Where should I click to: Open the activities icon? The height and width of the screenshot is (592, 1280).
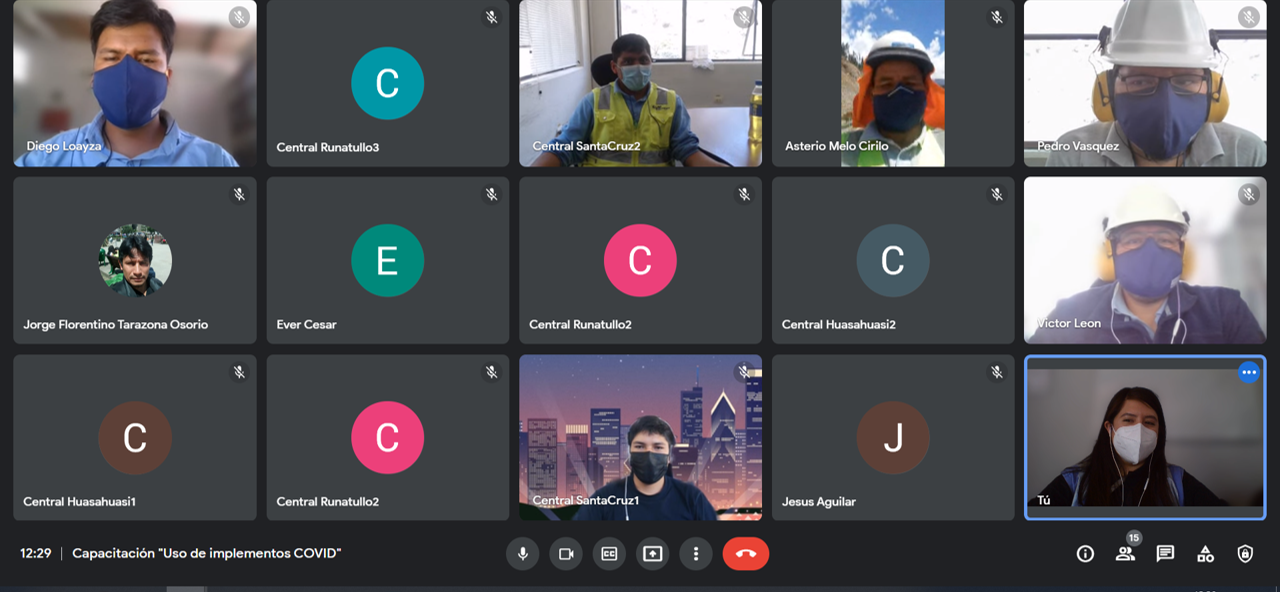coord(1205,554)
